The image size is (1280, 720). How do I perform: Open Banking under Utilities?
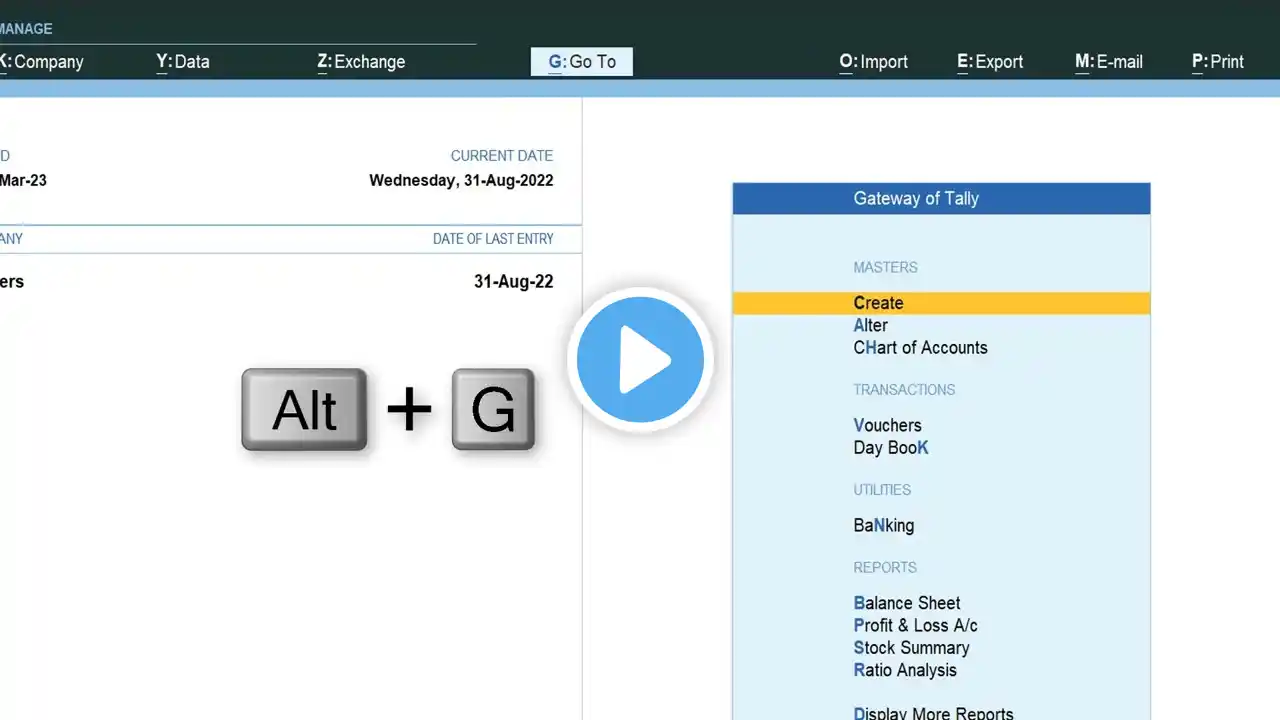(883, 526)
